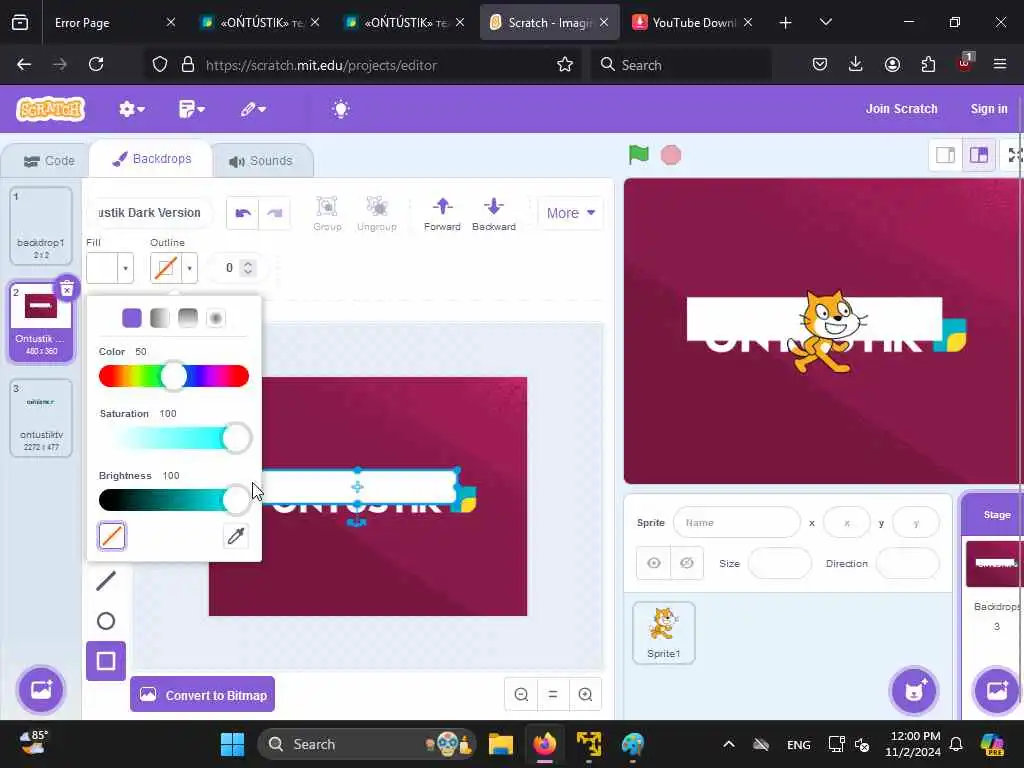Open the Edit menu dropdown
This screenshot has height=768, width=1024.
click(x=253, y=109)
